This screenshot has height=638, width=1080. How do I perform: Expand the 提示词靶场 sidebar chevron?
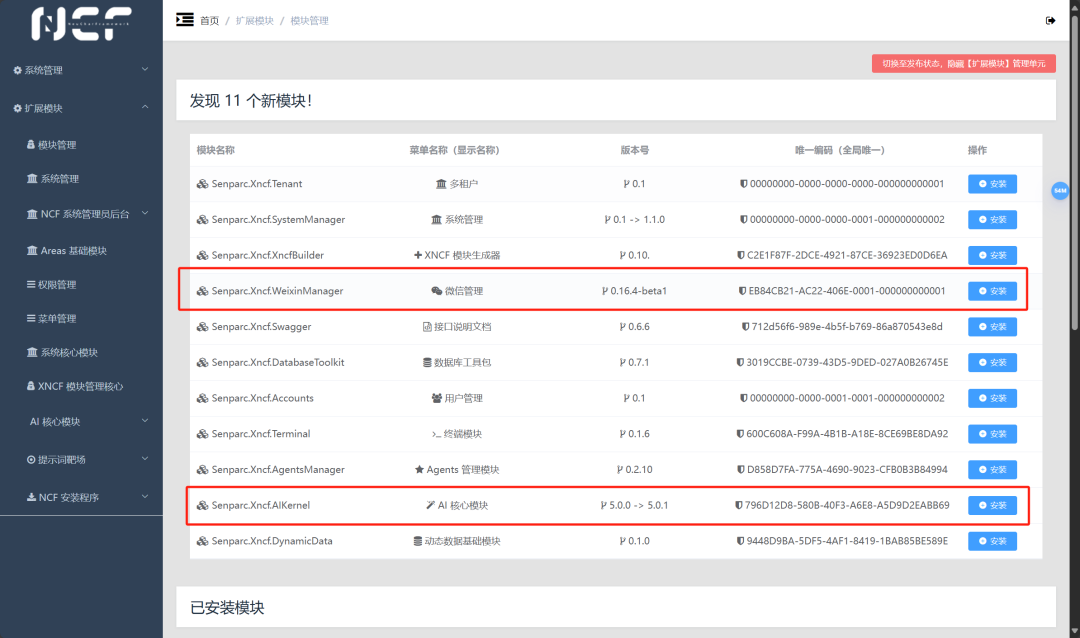(x=145, y=459)
